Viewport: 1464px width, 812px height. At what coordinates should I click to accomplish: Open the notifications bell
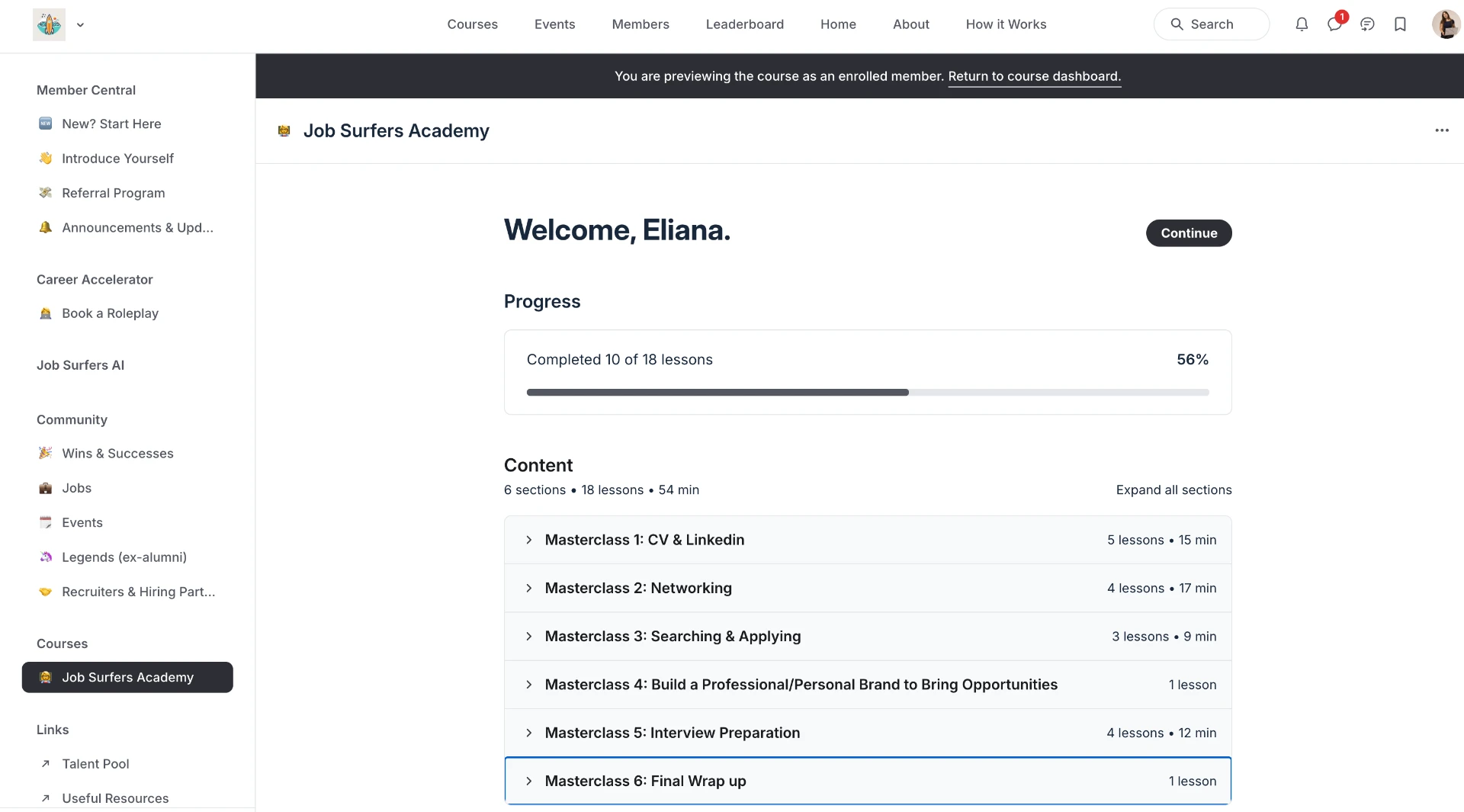click(1302, 24)
